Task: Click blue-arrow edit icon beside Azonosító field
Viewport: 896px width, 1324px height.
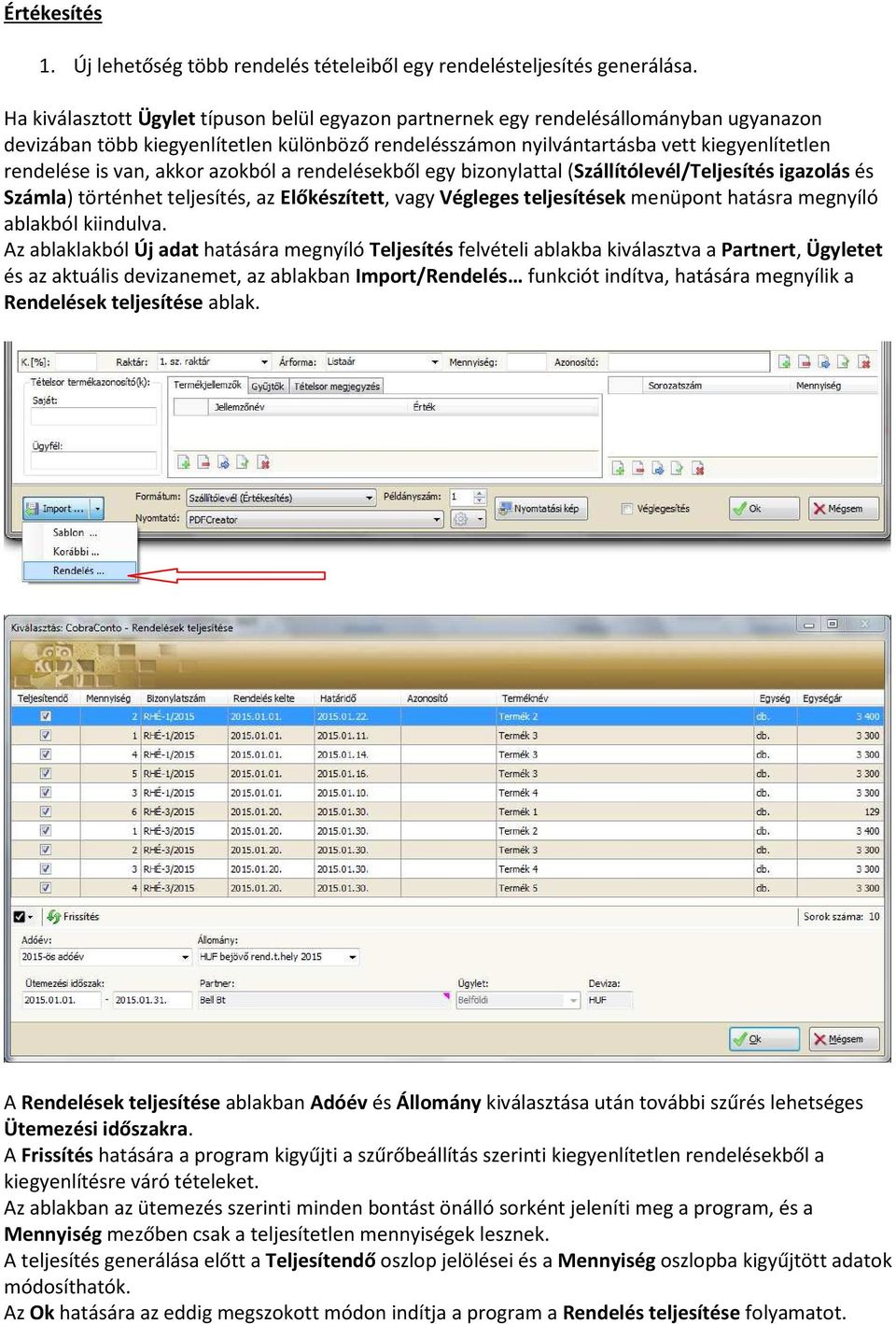Action: pos(824,361)
